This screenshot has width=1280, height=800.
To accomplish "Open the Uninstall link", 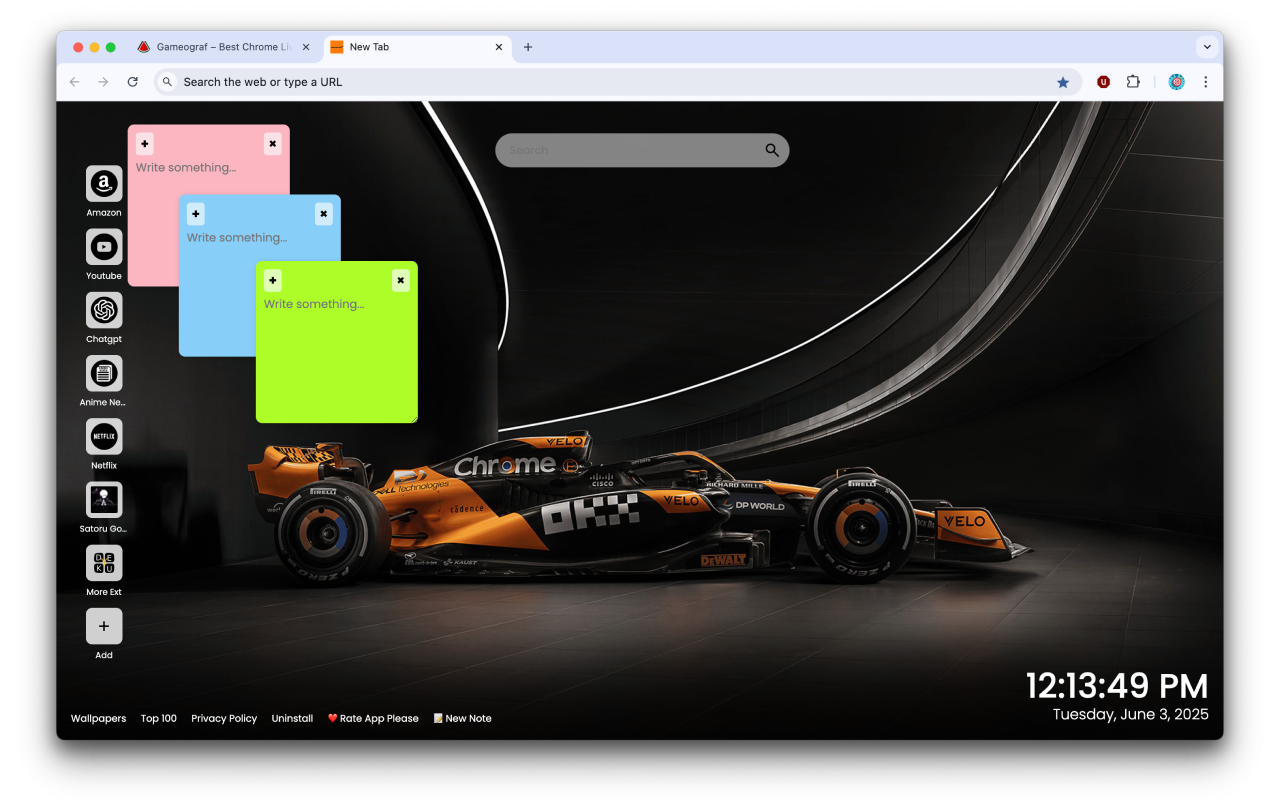I will click(292, 718).
